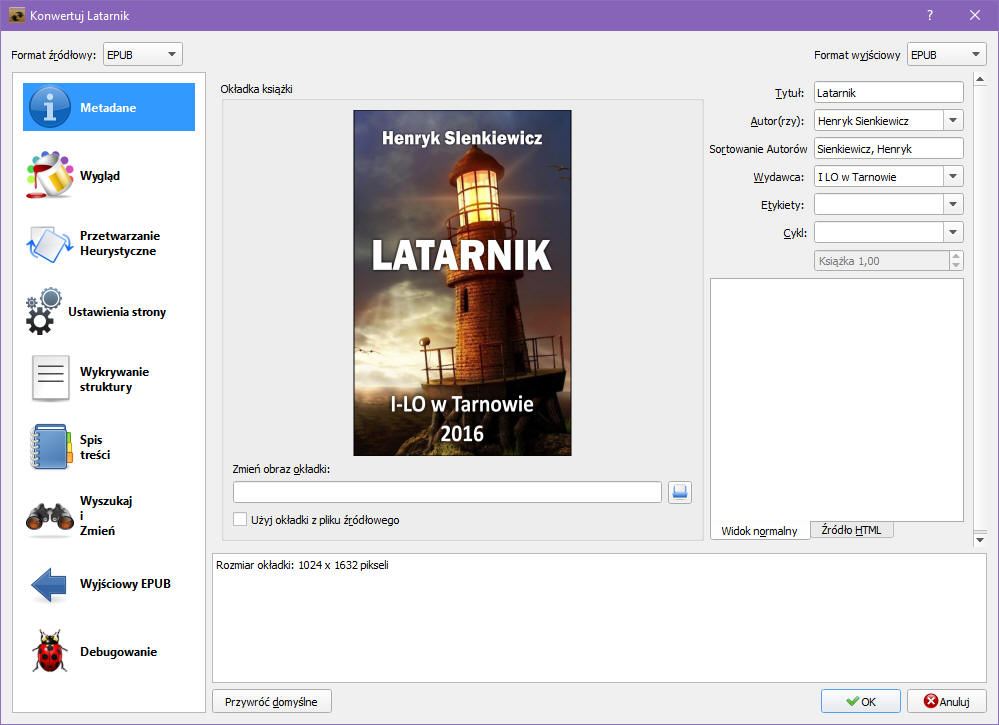Open Spis treści notebook icon
This screenshot has width=999, height=725.
tap(50, 447)
